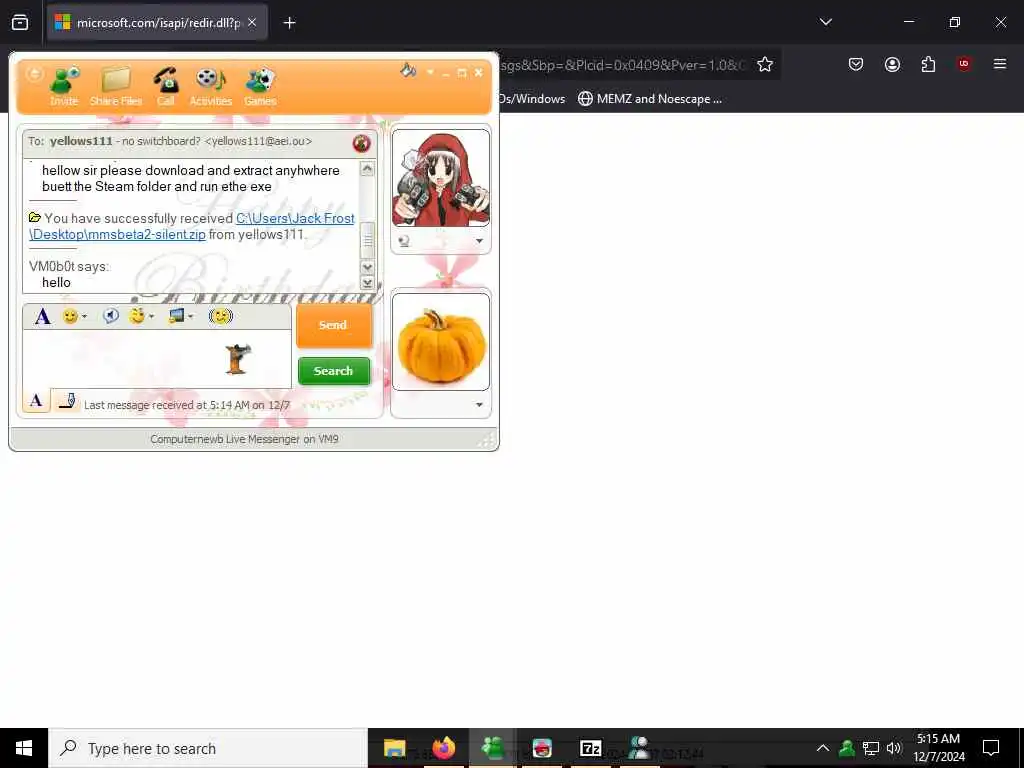Expand the emoticon picker dropdown arrow
The image size is (1024, 768).
click(x=84, y=317)
